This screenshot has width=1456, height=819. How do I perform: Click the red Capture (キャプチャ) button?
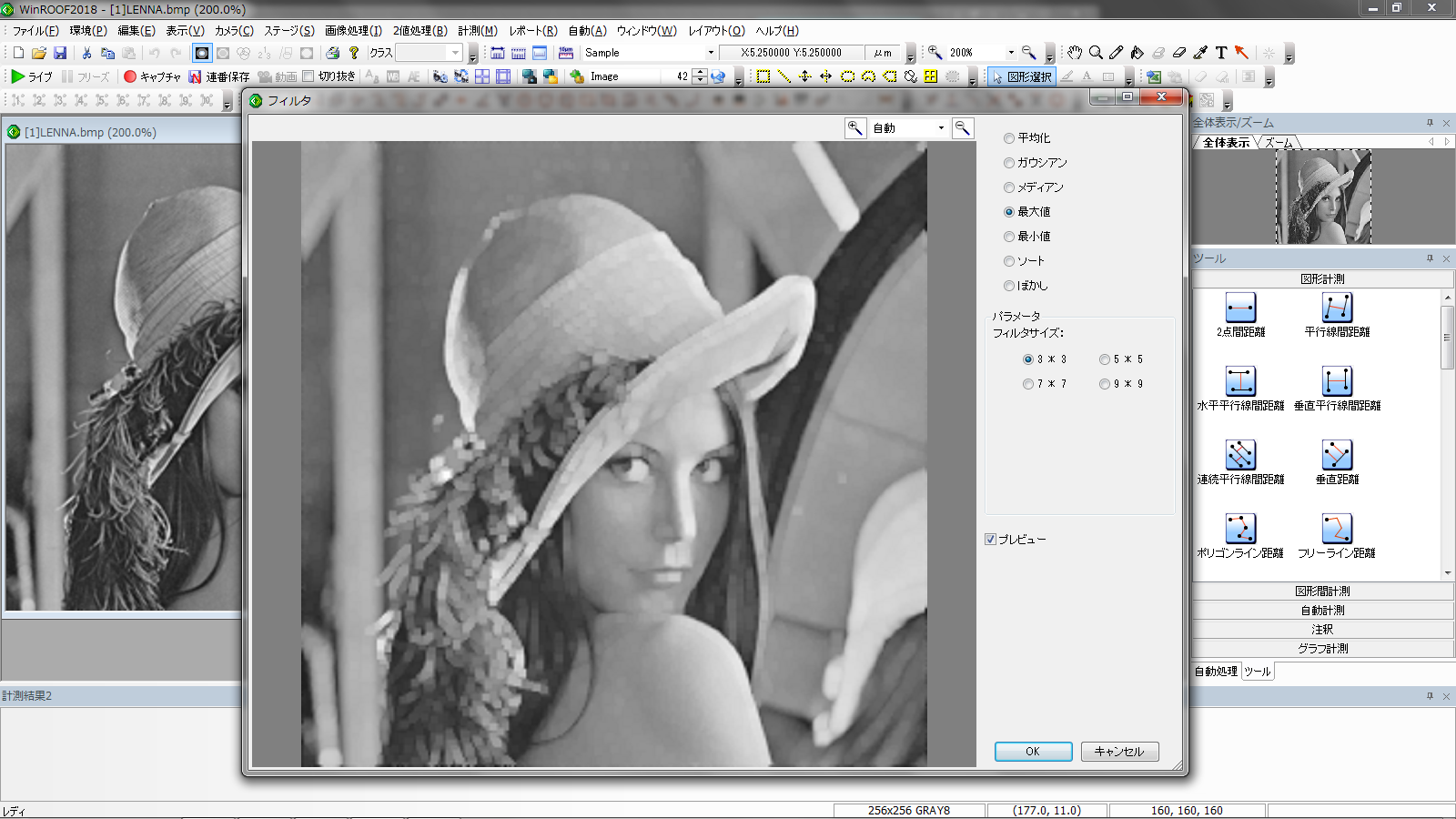point(152,76)
